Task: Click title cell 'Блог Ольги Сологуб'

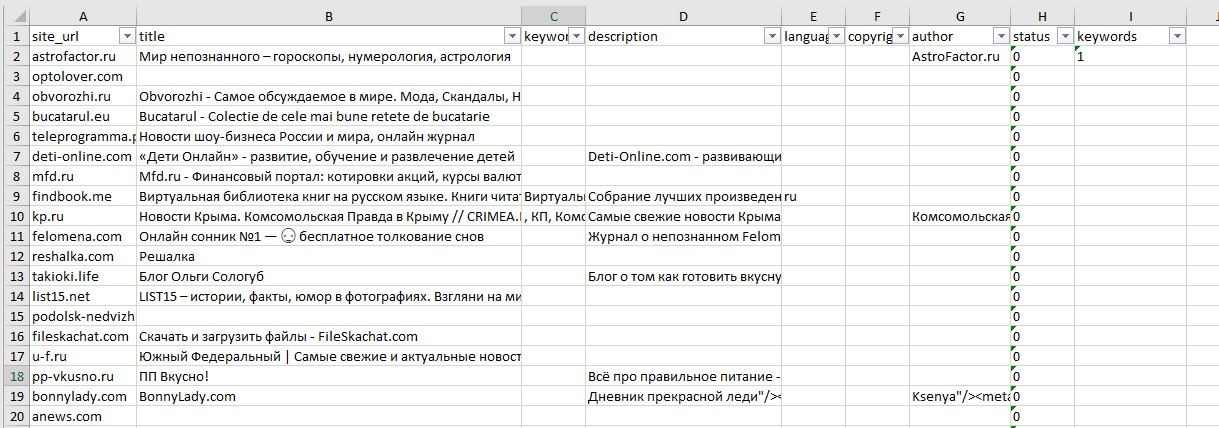Action: pyautogui.click(x=329, y=276)
